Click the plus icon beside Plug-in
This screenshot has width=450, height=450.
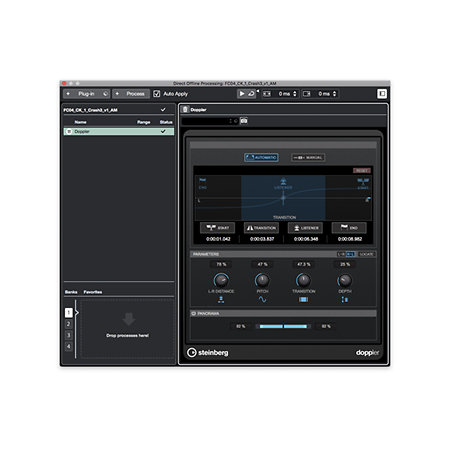[x=68, y=94]
